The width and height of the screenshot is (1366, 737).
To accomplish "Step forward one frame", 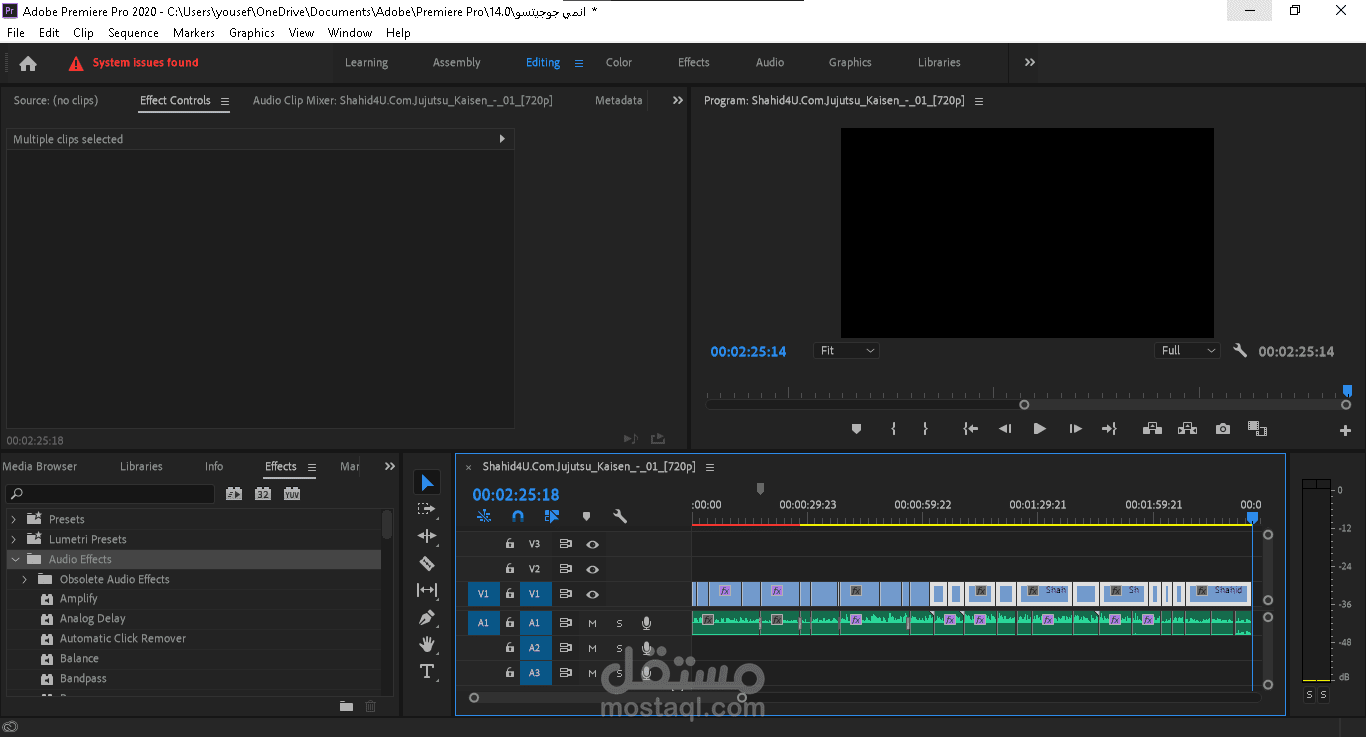I will coord(1075,429).
